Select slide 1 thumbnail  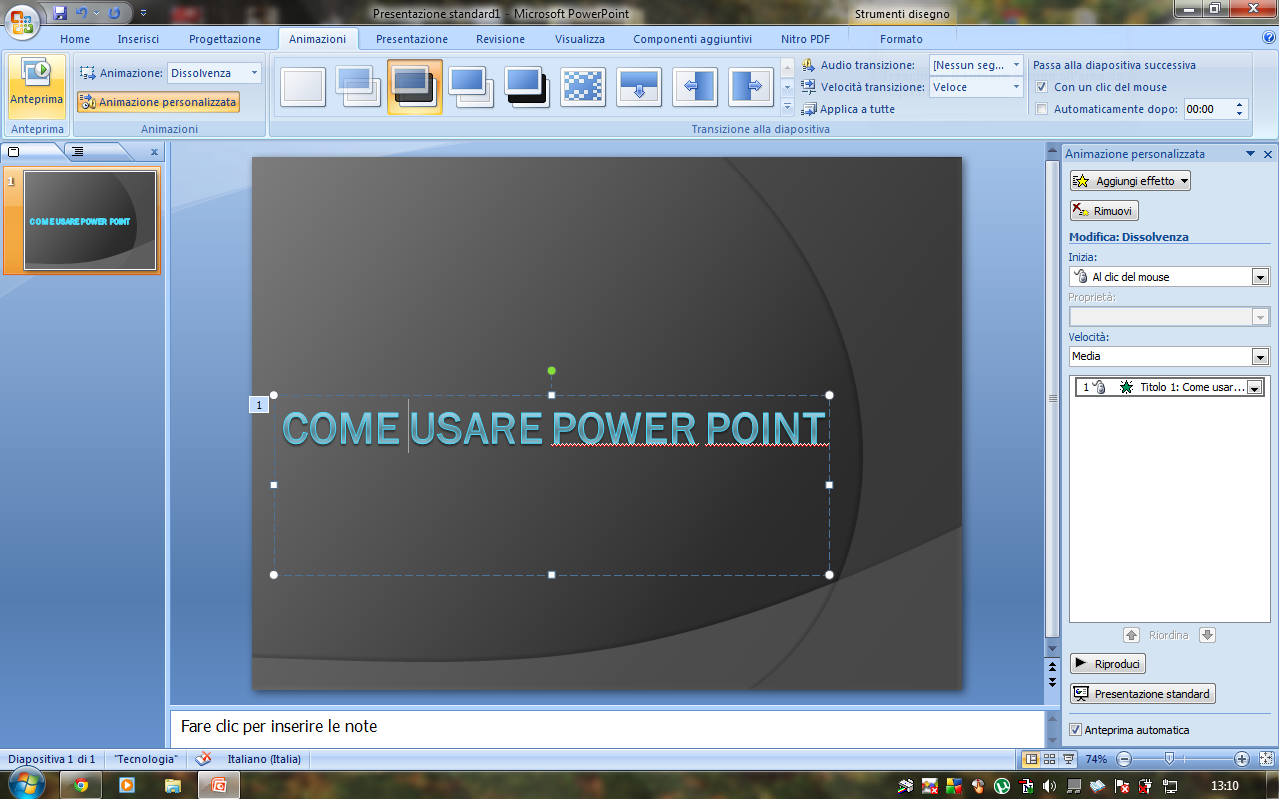(x=90, y=221)
